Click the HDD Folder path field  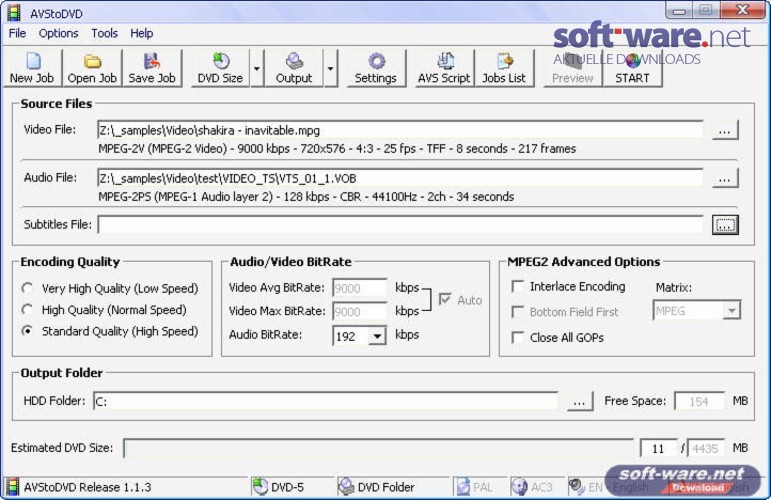coord(326,401)
